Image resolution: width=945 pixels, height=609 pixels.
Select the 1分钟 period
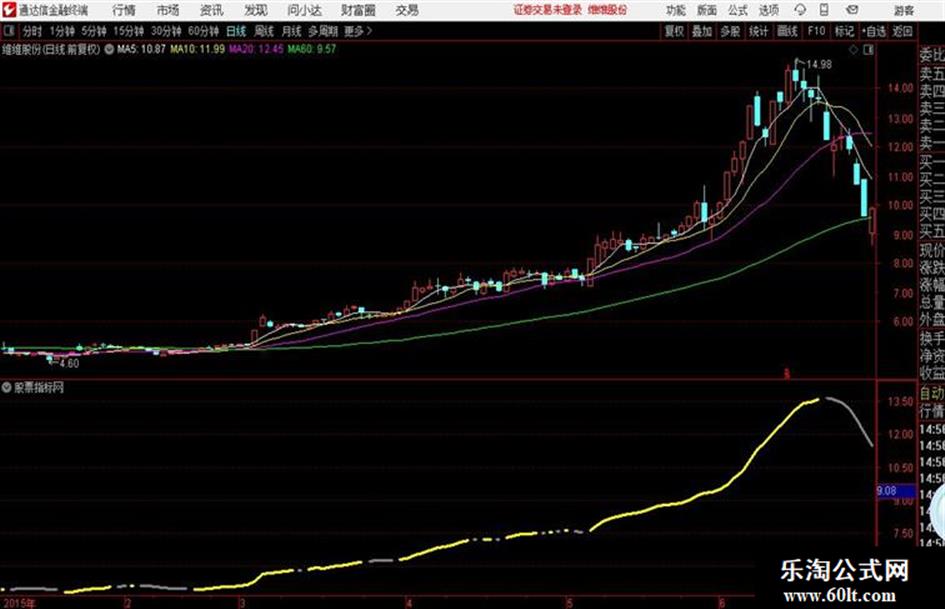coord(62,31)
